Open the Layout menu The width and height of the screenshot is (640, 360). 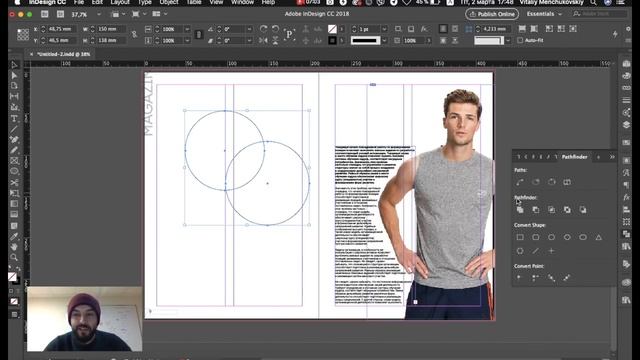[120, 2]
